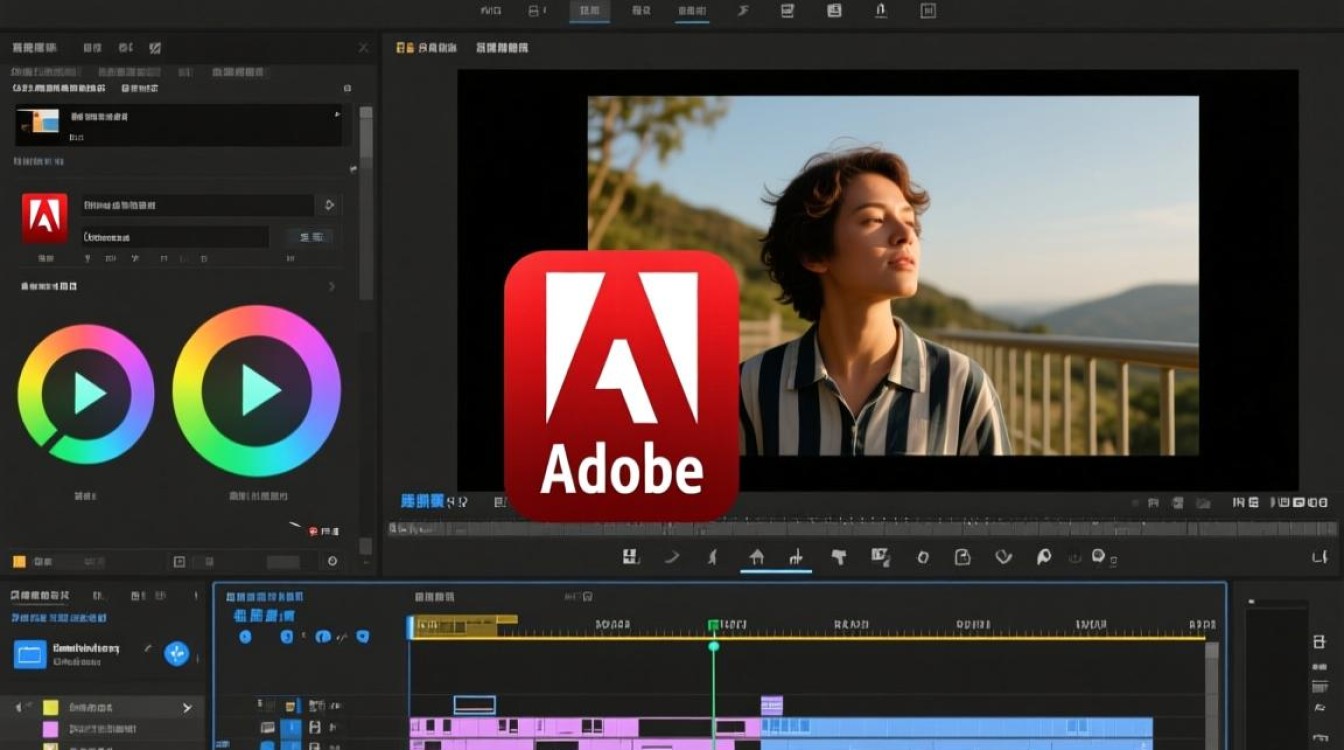Click the timeline's vertical scrollbar
The width and height of the screenshot is (1344, 750).
coord(1212,695)
